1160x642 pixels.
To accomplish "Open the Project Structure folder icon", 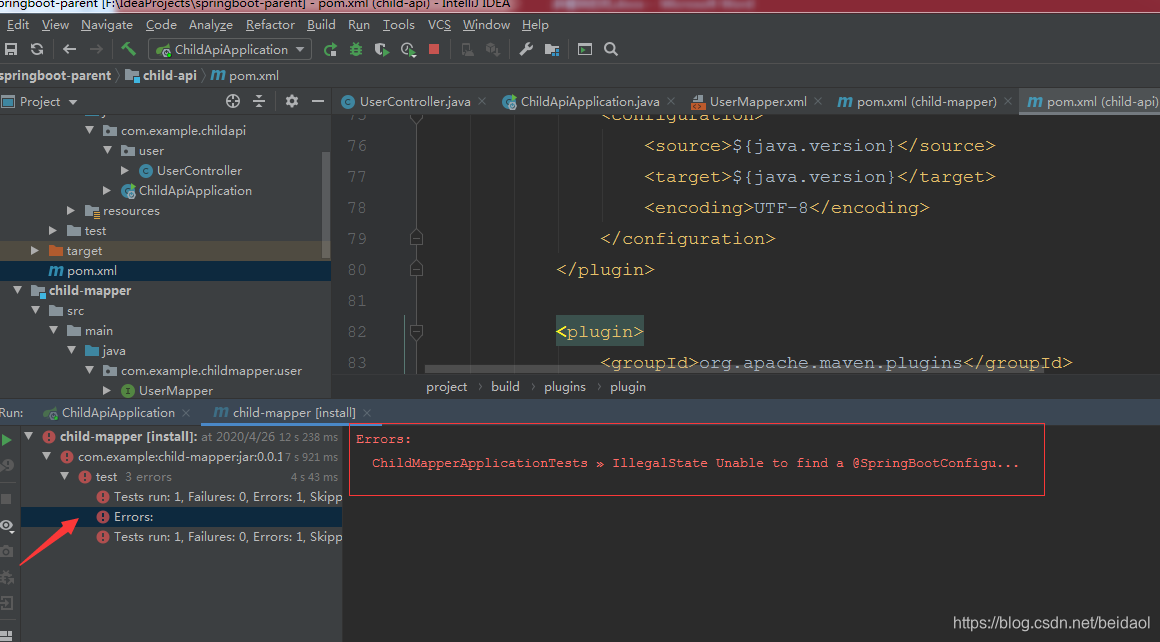I will pyautogui.click(x=552, y=50).
